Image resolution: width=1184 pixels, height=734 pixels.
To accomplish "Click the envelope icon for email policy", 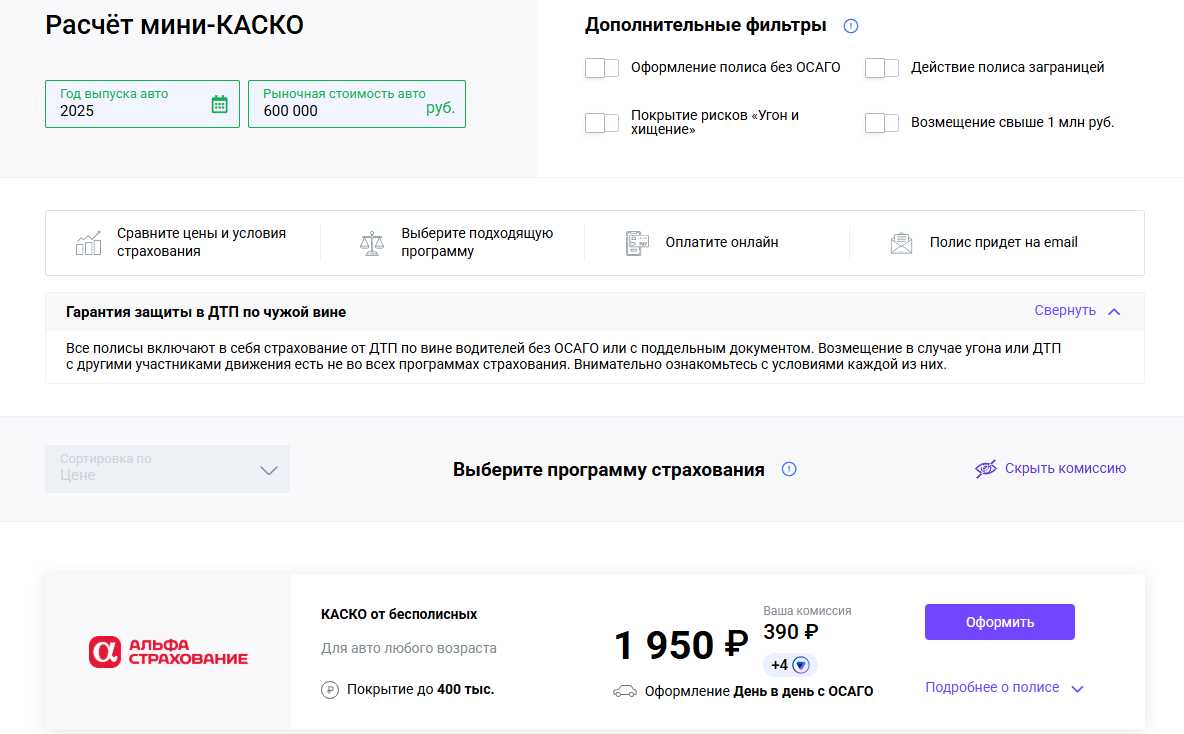I will tap(901, 243).
